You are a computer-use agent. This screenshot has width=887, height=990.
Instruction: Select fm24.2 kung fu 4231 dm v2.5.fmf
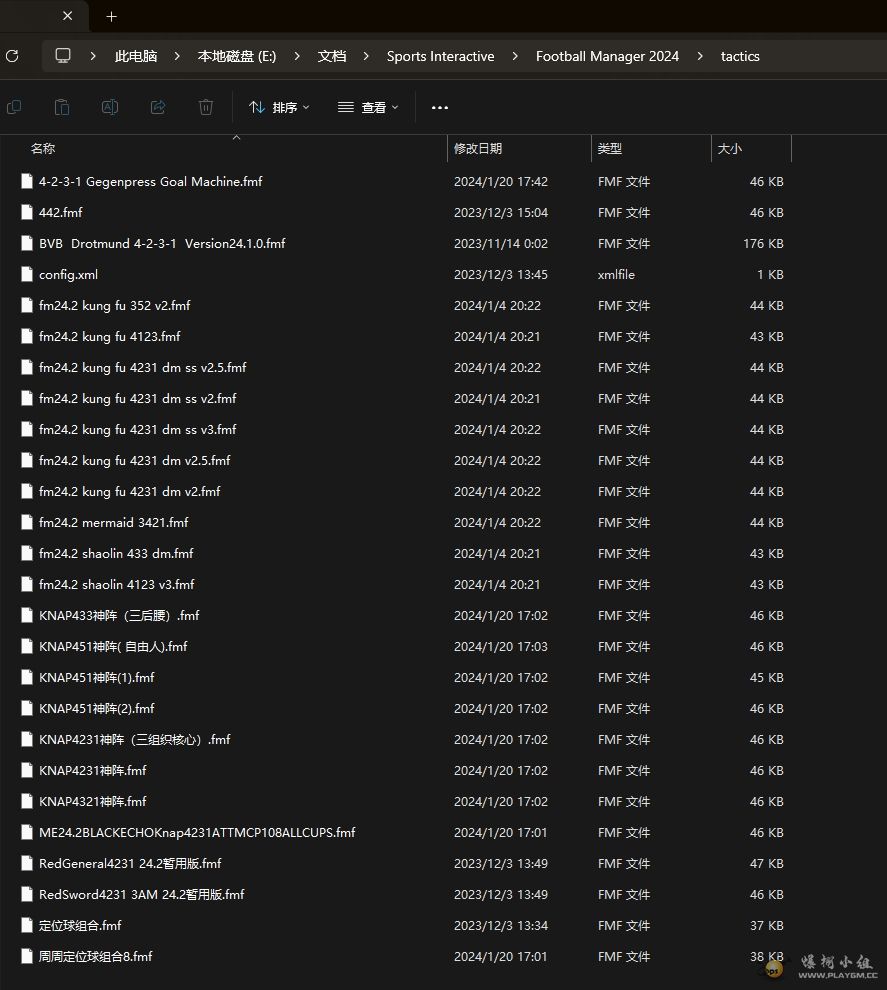pyautogui.click(x=134, y=460)
